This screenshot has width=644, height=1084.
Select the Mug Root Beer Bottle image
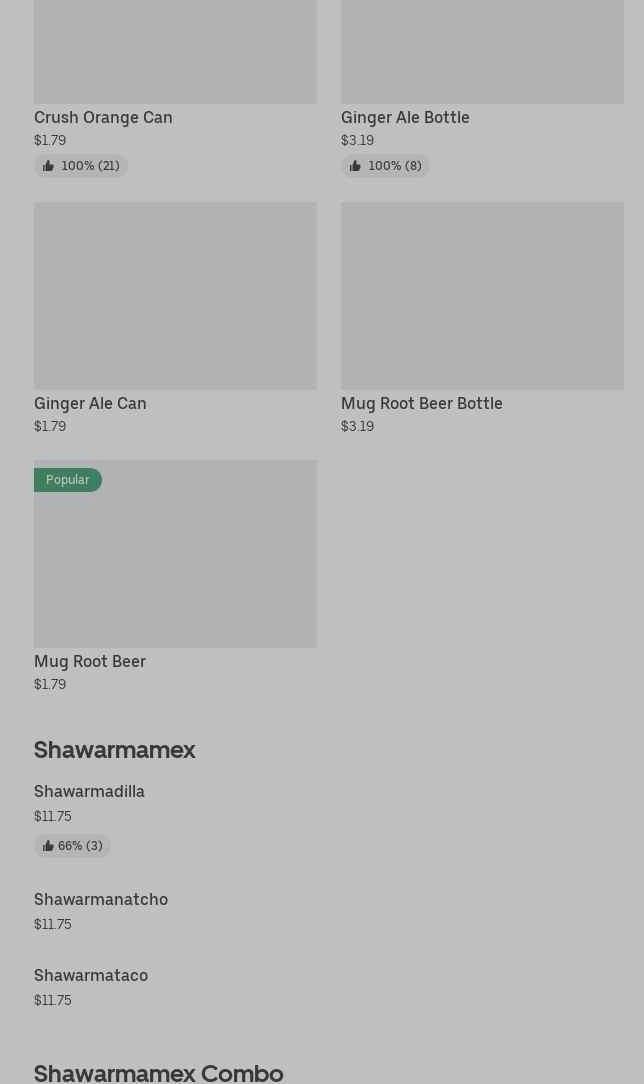click(482, 296)
